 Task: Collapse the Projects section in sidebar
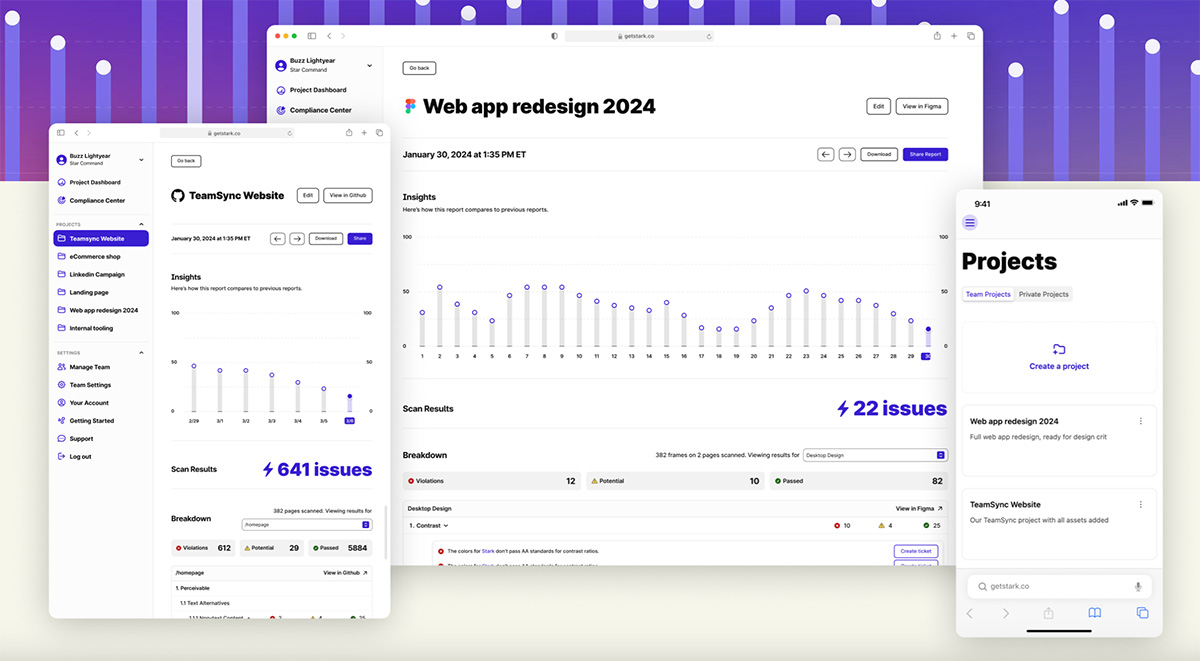tap(141, 224)
